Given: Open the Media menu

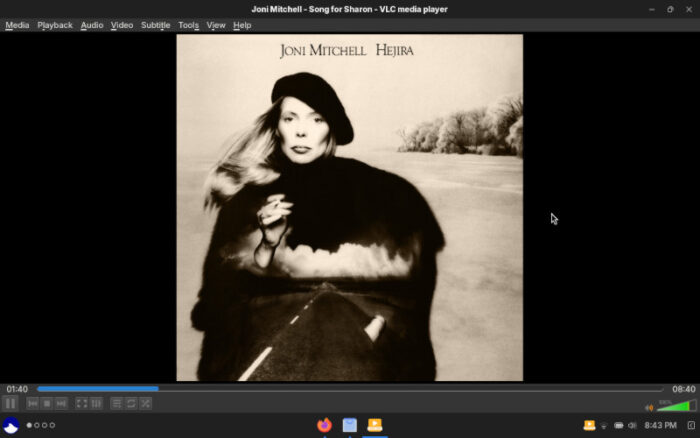Looking at the screenshot, I should tap(17, 25).
